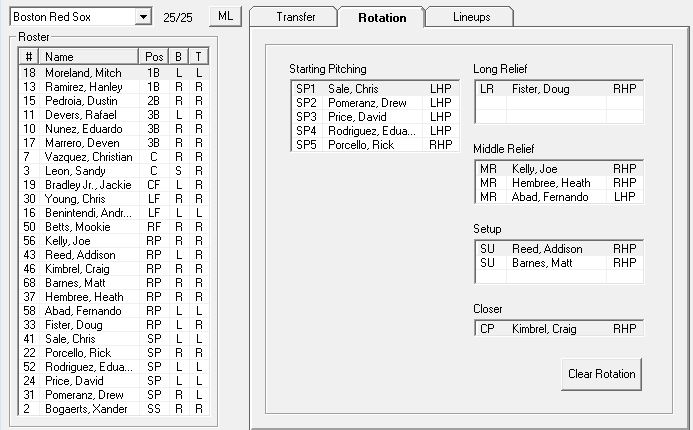This screenshot has height=430, width=693.
Task: Select the Rotation tab
Action: tap(382, 17)
